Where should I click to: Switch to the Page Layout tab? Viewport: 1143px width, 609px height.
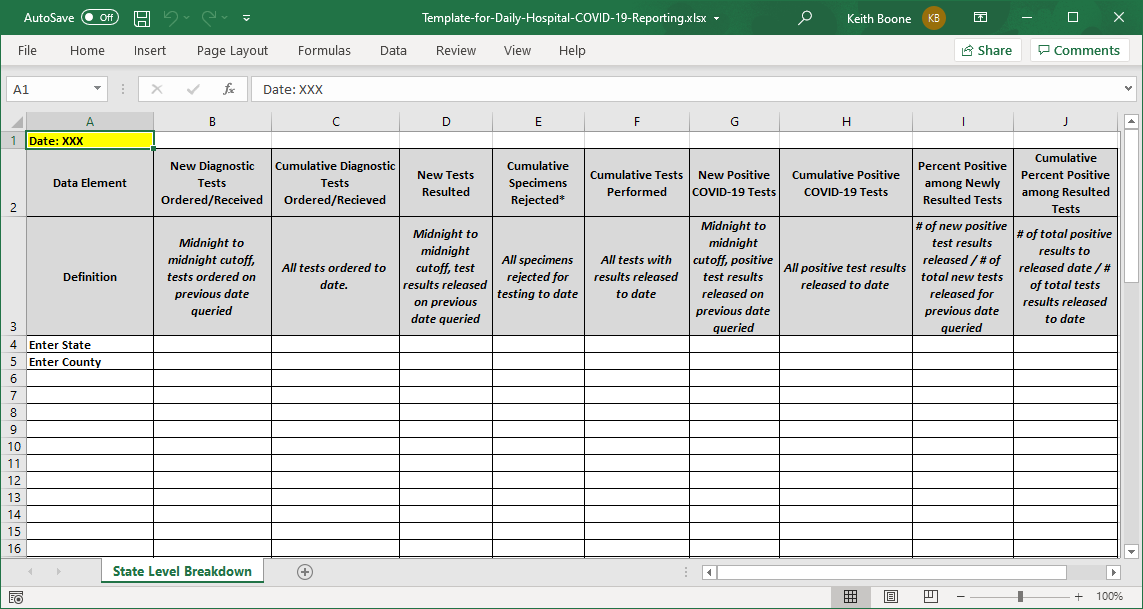click(233, 50)
